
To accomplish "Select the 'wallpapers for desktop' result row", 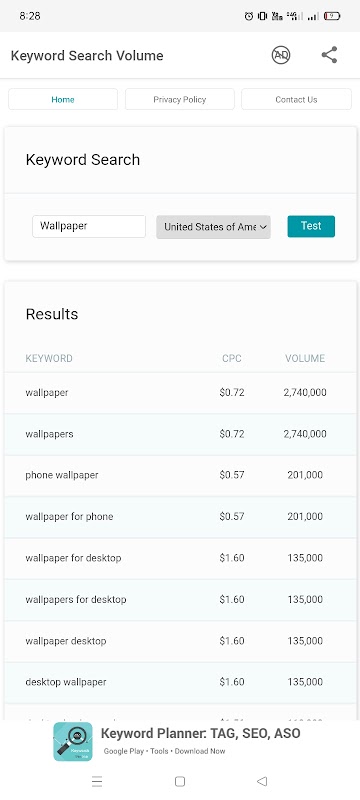I will (x=181, y=600).
